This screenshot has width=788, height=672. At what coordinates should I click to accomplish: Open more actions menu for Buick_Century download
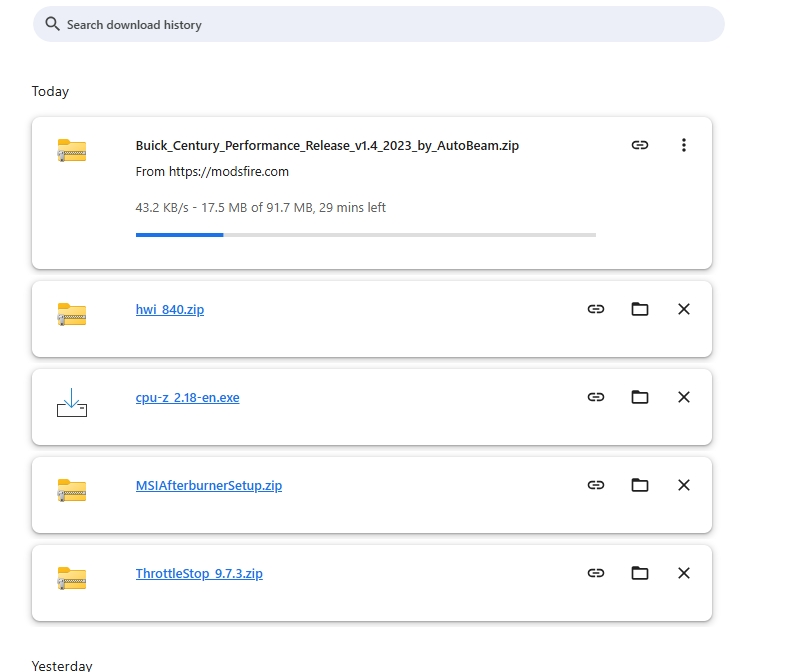(x=683, y=145)
